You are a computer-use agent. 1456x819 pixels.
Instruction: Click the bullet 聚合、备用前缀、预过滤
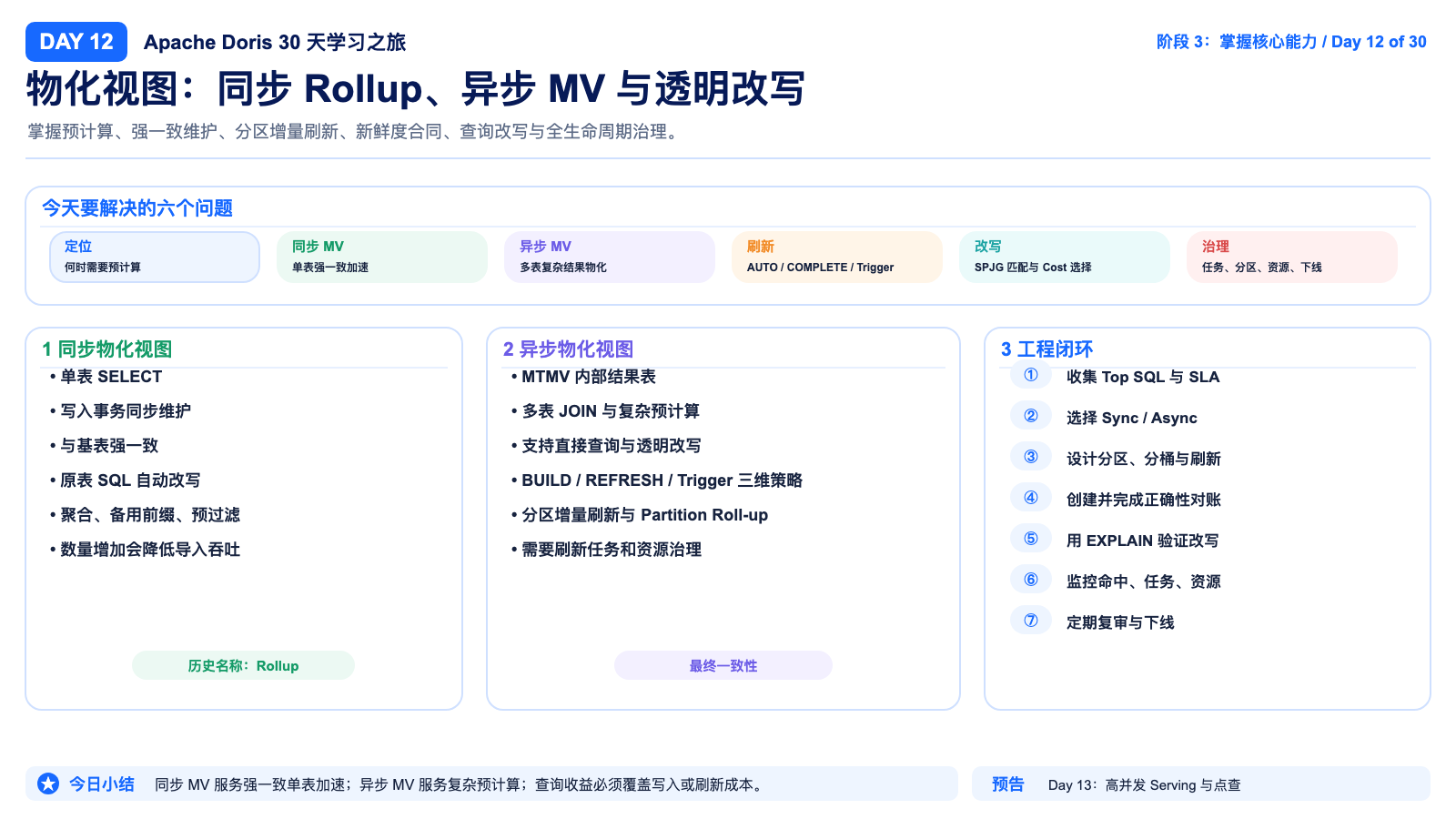tap(146, 515)
